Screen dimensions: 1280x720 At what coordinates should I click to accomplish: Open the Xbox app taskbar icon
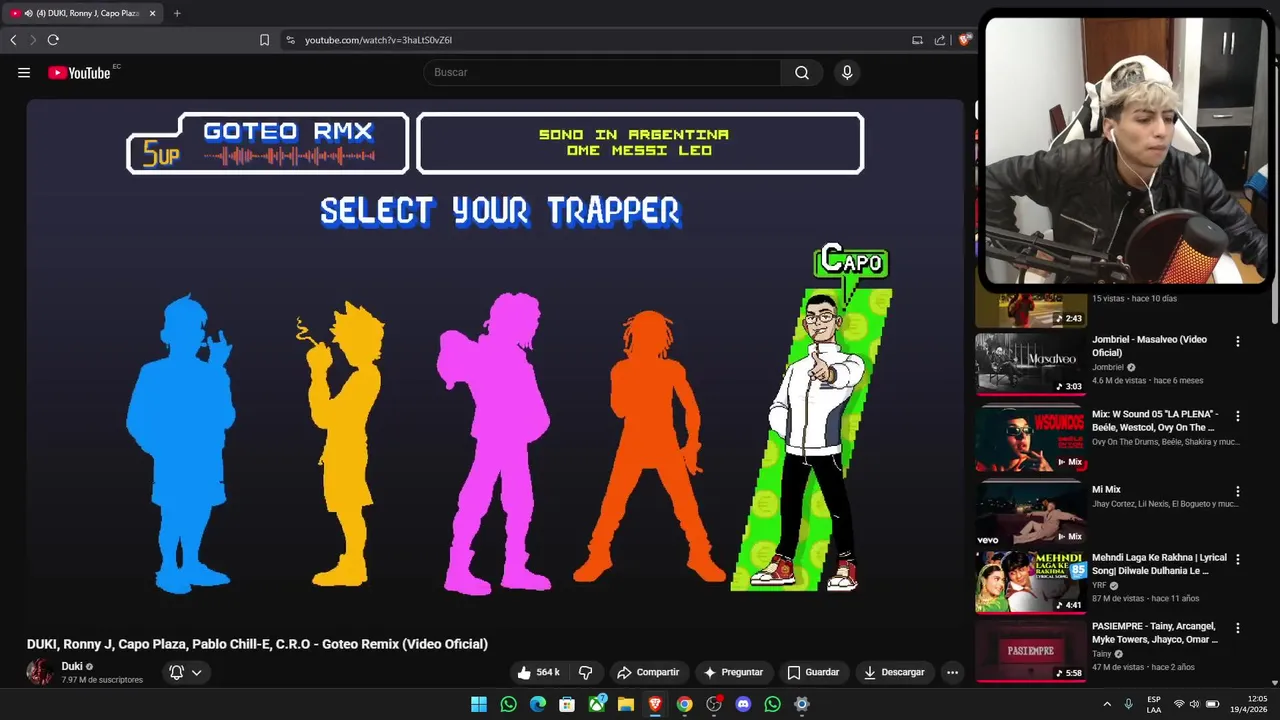point(597,704)
